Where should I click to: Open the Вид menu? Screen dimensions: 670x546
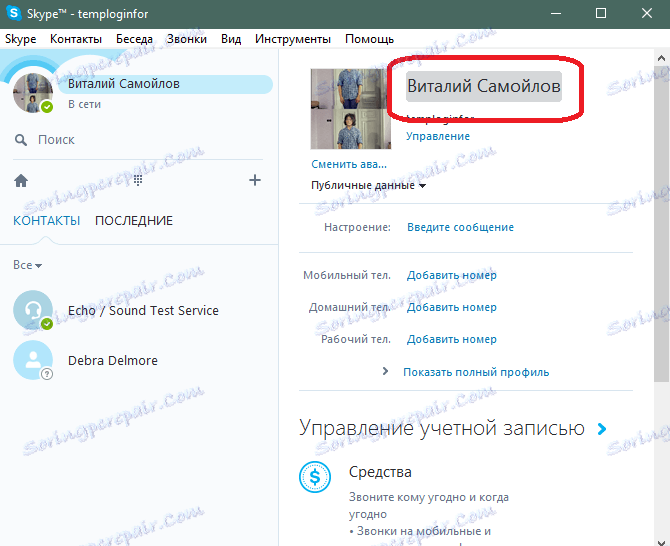coord(231,39)
